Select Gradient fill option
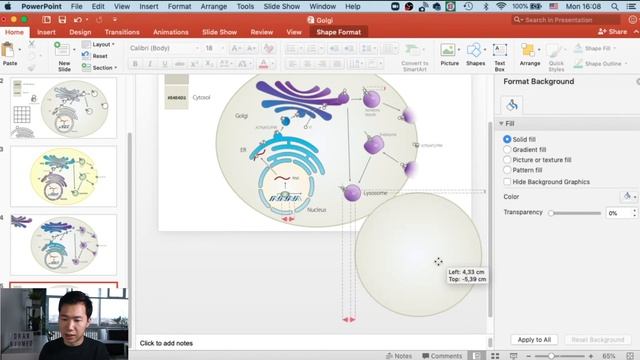This screenshot has width=640, height=360. tap(507, 149)
